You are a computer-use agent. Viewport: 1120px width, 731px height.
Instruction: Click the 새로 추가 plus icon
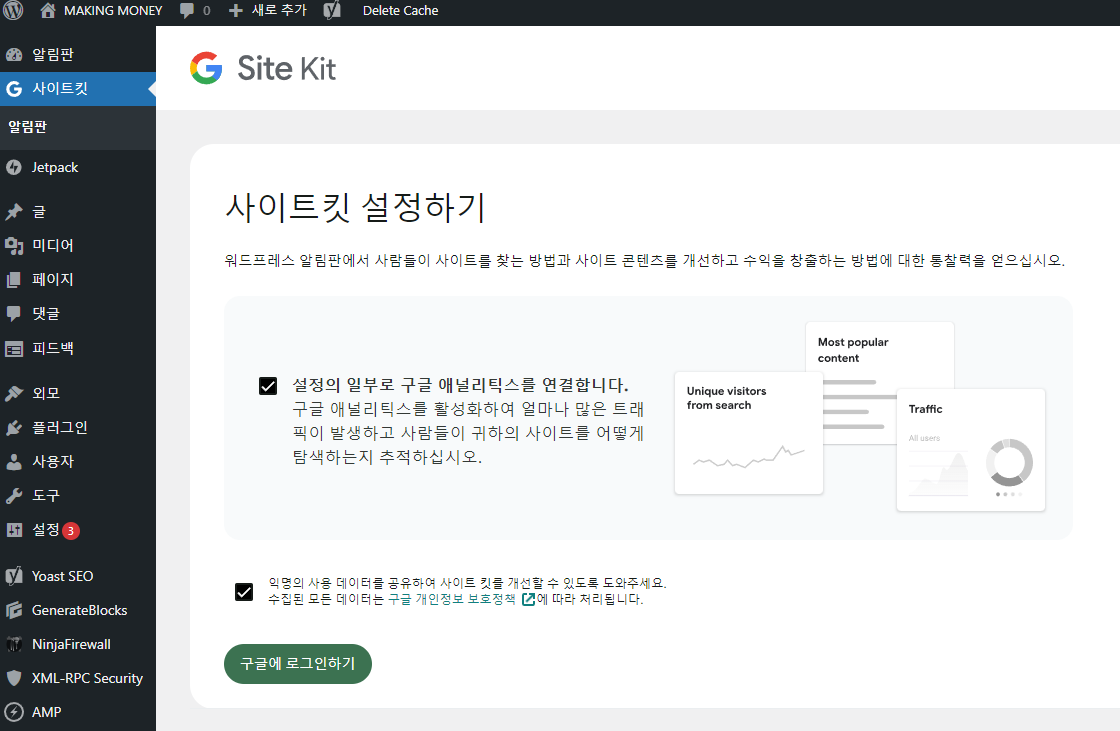click(234, 11)
